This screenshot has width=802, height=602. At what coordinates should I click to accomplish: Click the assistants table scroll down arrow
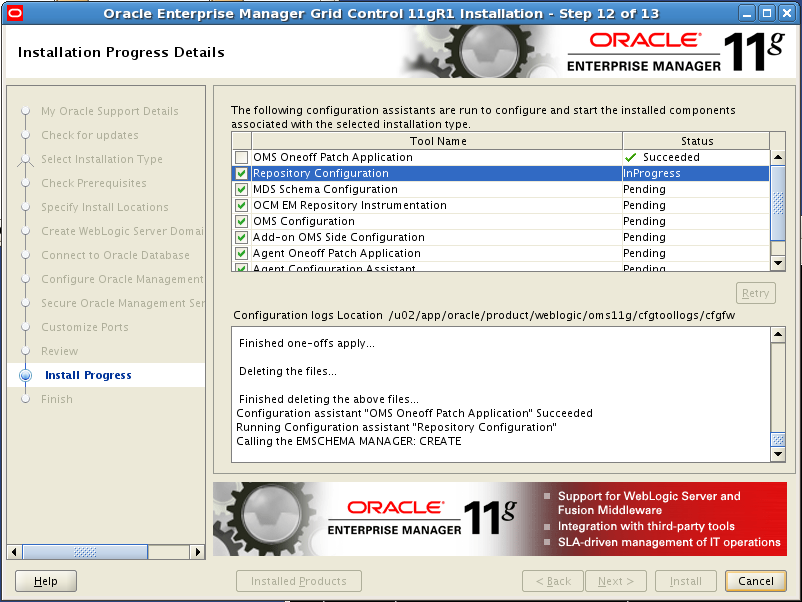[778, 263]
